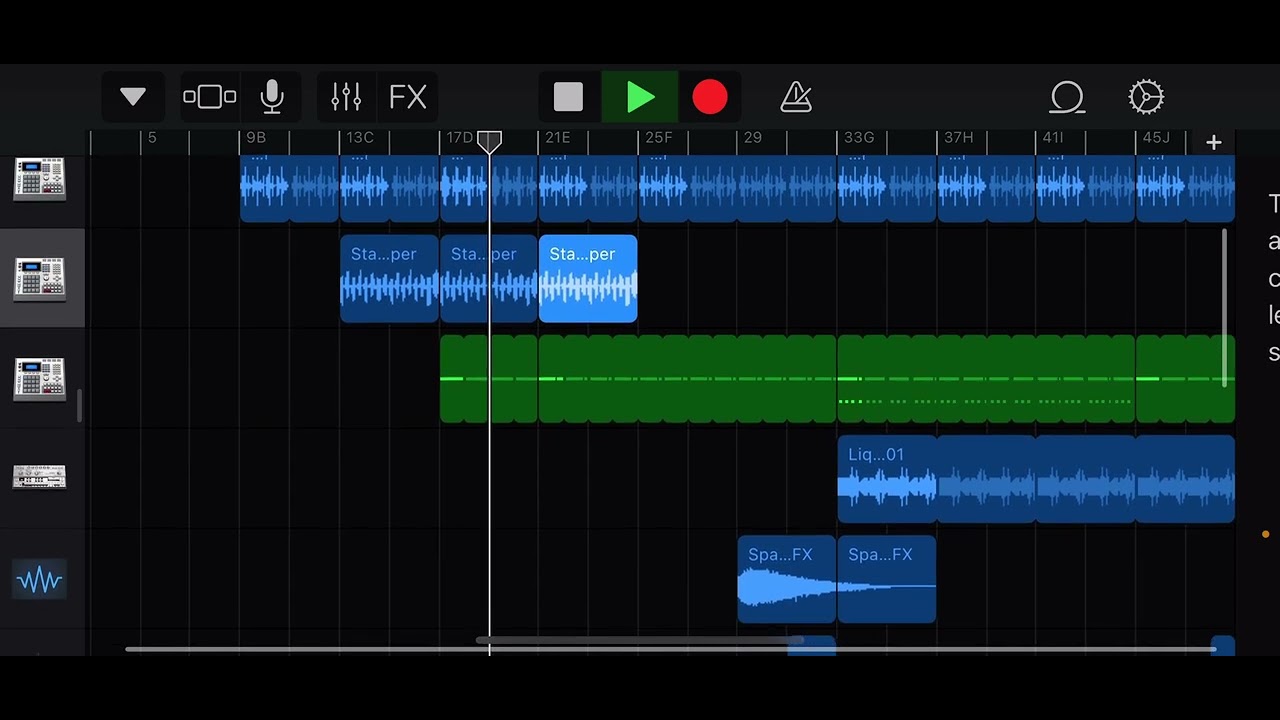Stop playback with the square button
Viewport: 1280px width, 720px height.
(568, 97)
